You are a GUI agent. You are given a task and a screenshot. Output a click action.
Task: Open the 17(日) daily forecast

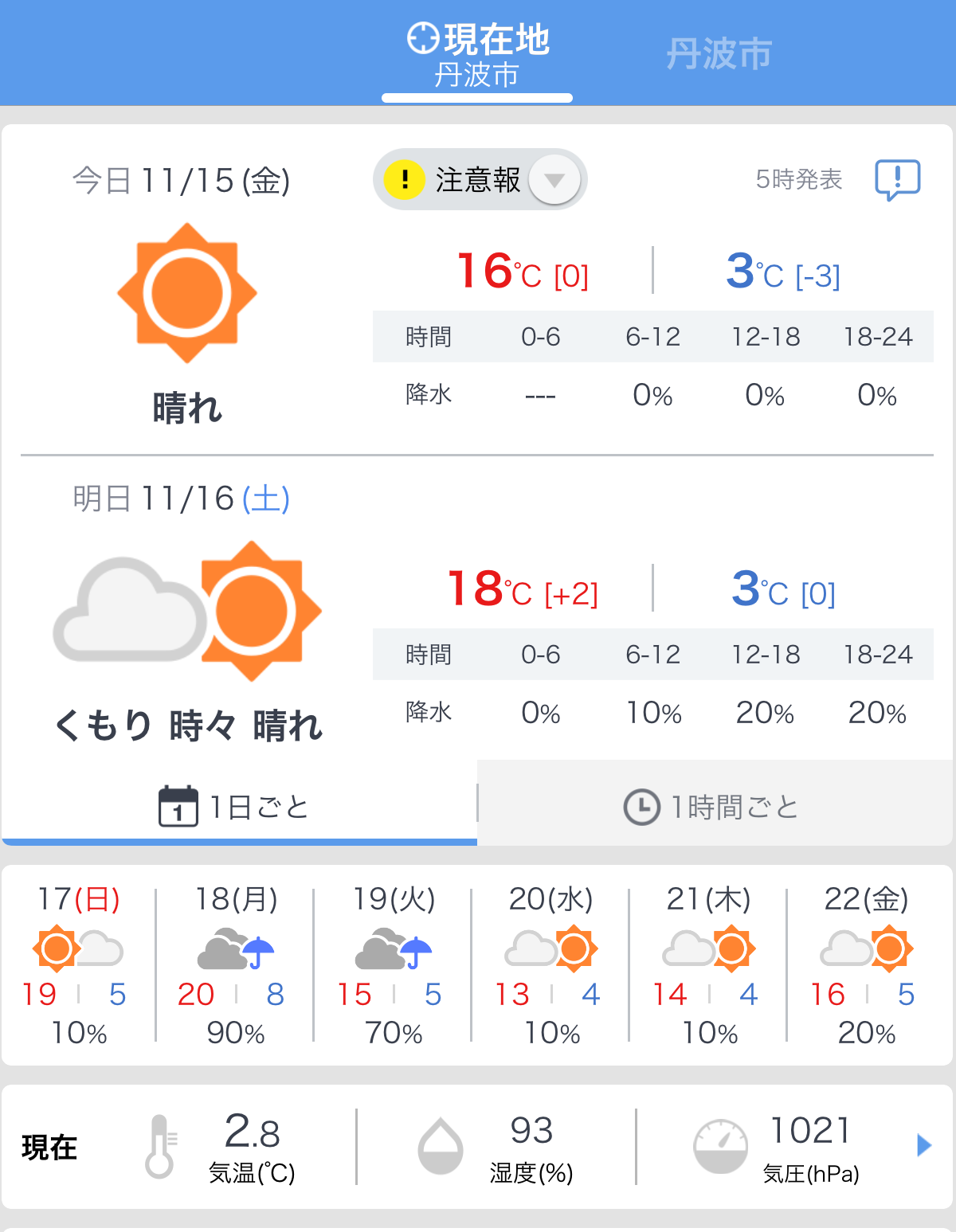[78, 964]
